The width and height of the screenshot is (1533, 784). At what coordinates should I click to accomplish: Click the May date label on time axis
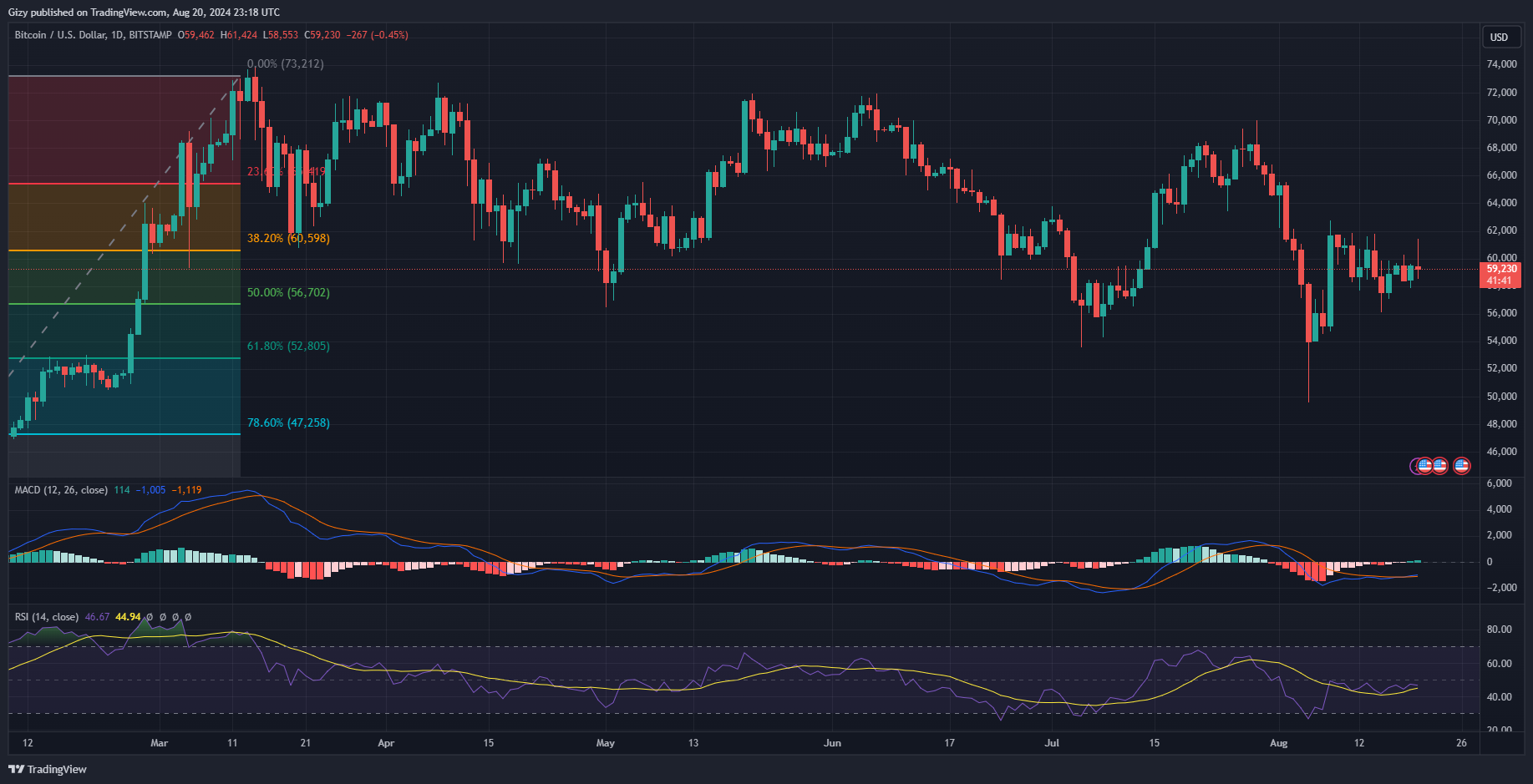pos(606,743)
